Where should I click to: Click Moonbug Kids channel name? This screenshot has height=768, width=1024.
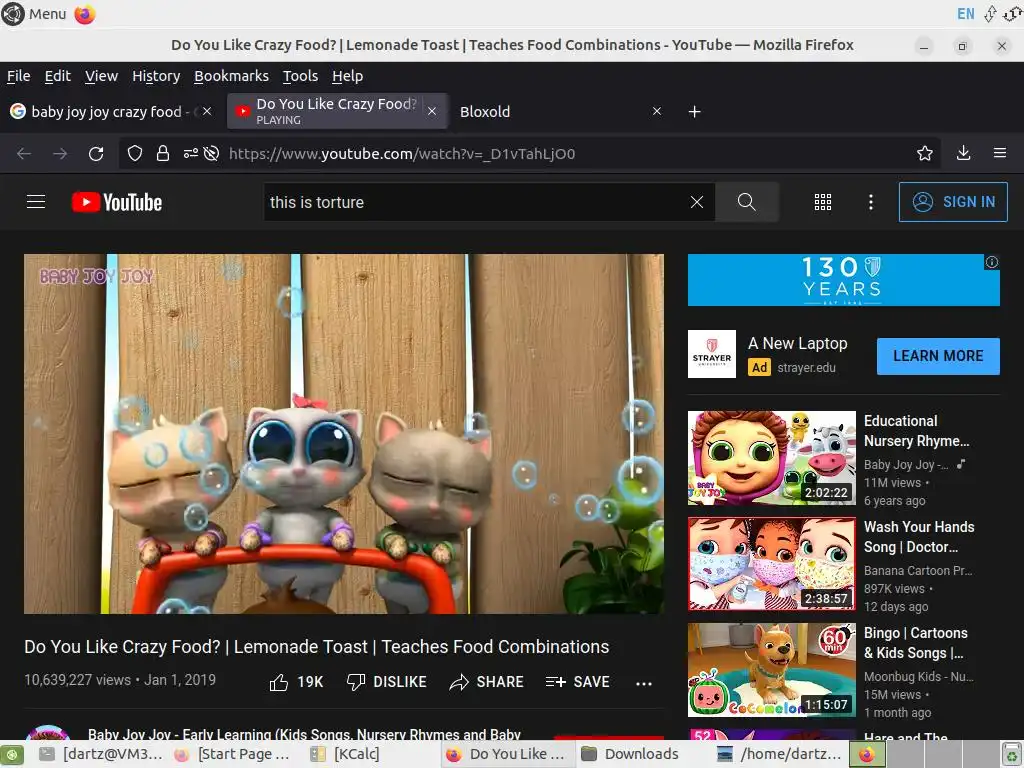918,677
